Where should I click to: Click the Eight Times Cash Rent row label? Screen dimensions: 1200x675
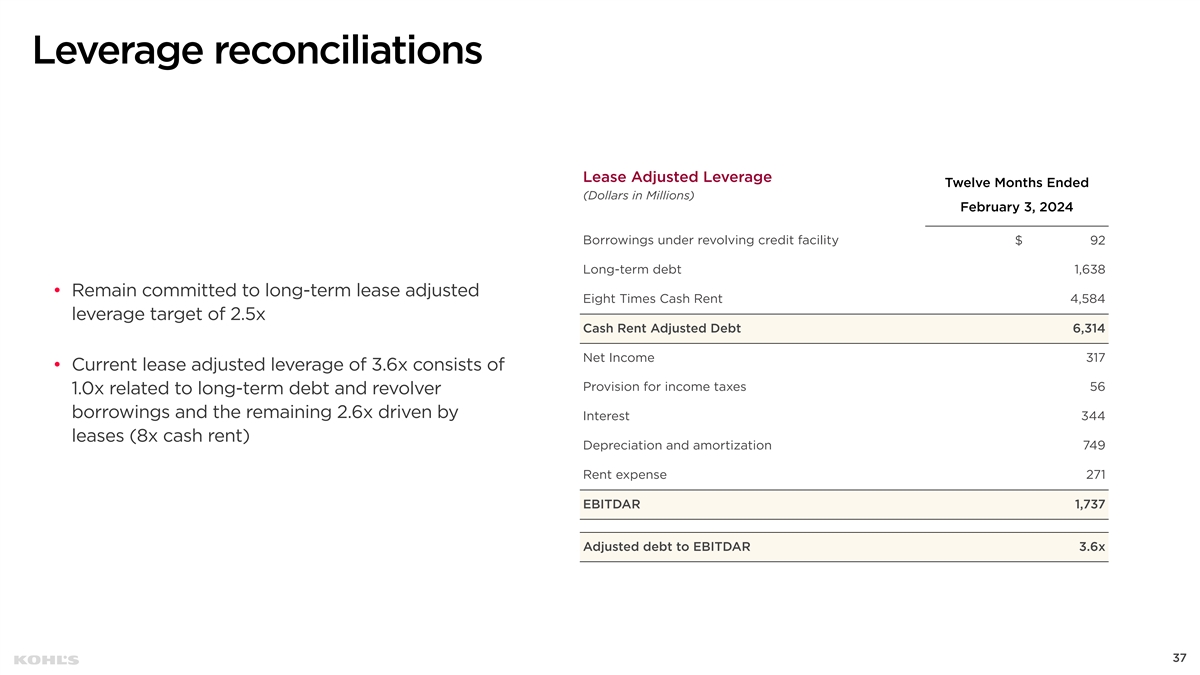(x=652, y=299)
